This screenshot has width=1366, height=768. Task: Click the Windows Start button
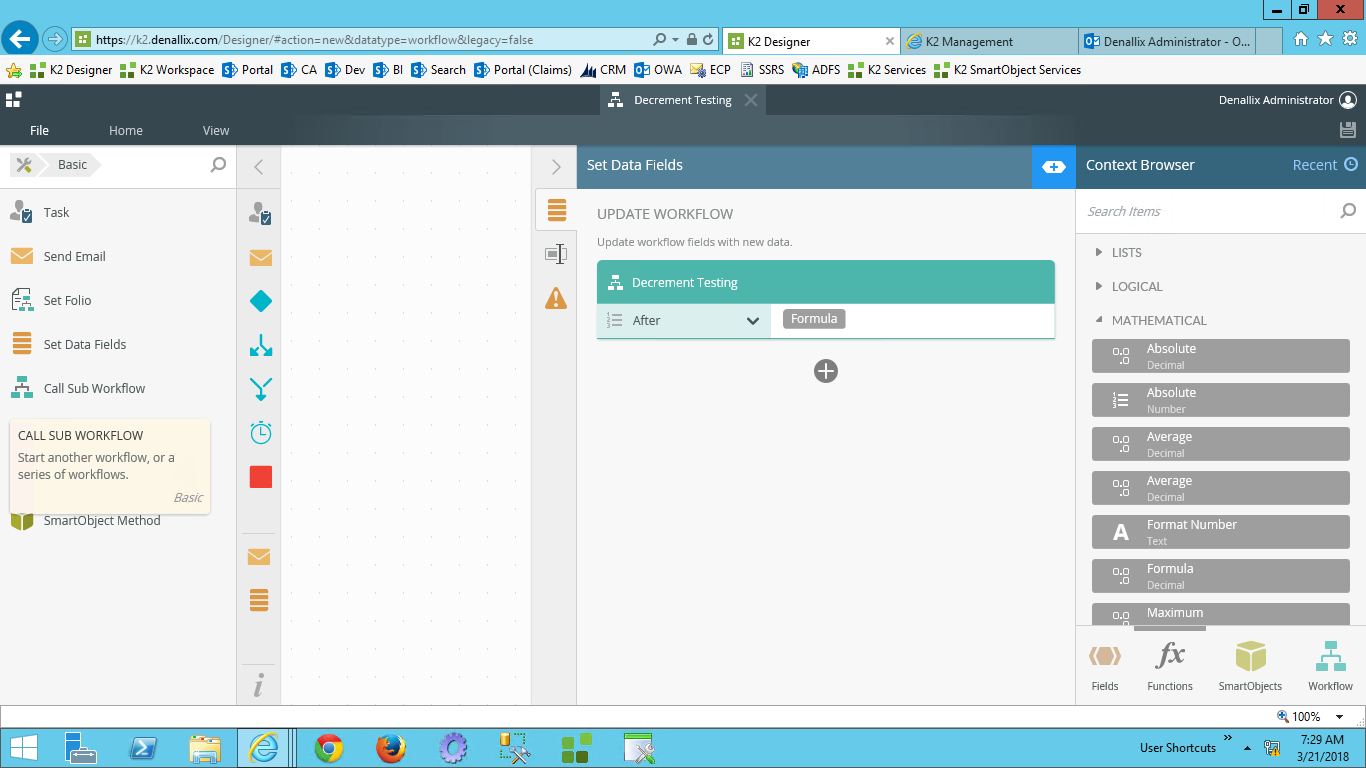(23, 748)
